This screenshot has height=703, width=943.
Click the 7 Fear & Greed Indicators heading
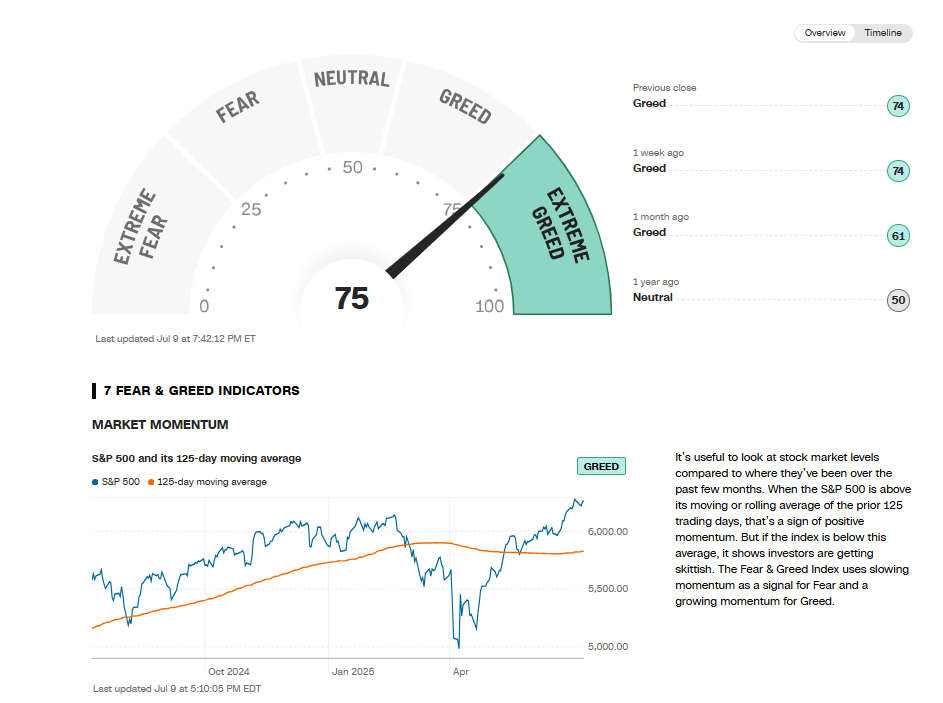click(x=201, y=391)
